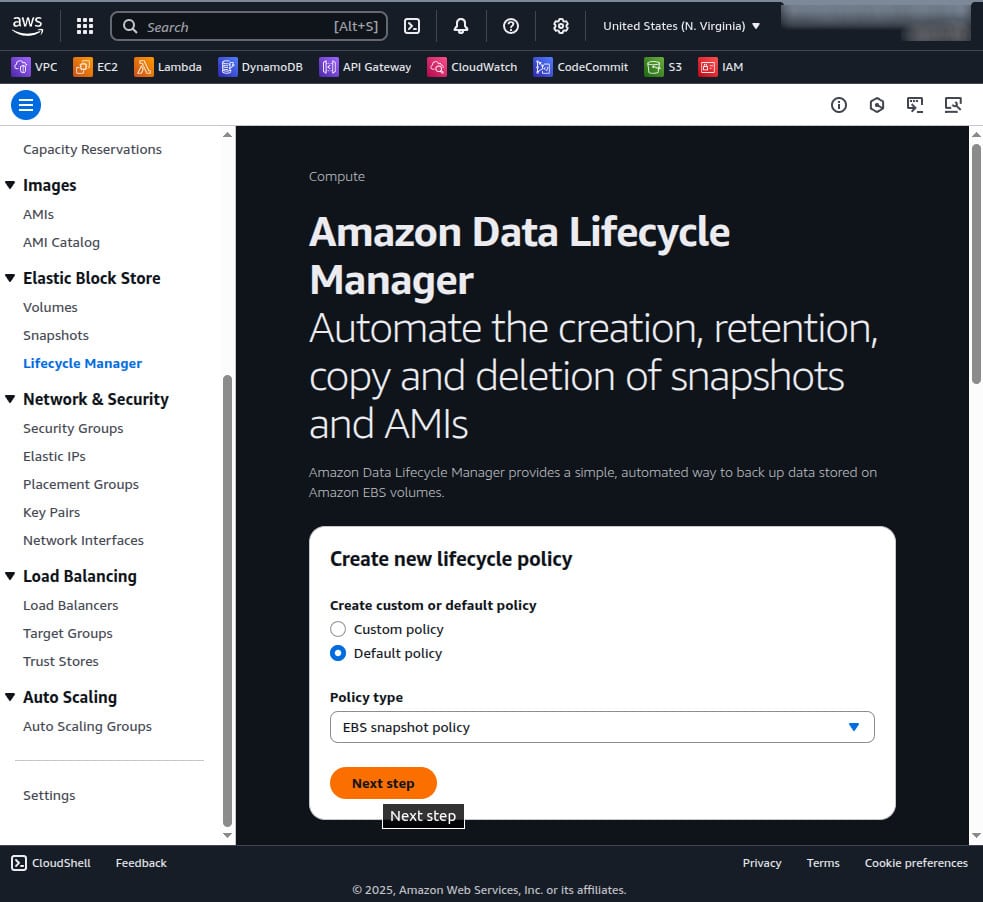Open Security Groups under Network & Security
Screen dimensions: 983x902
coord(73,428)
